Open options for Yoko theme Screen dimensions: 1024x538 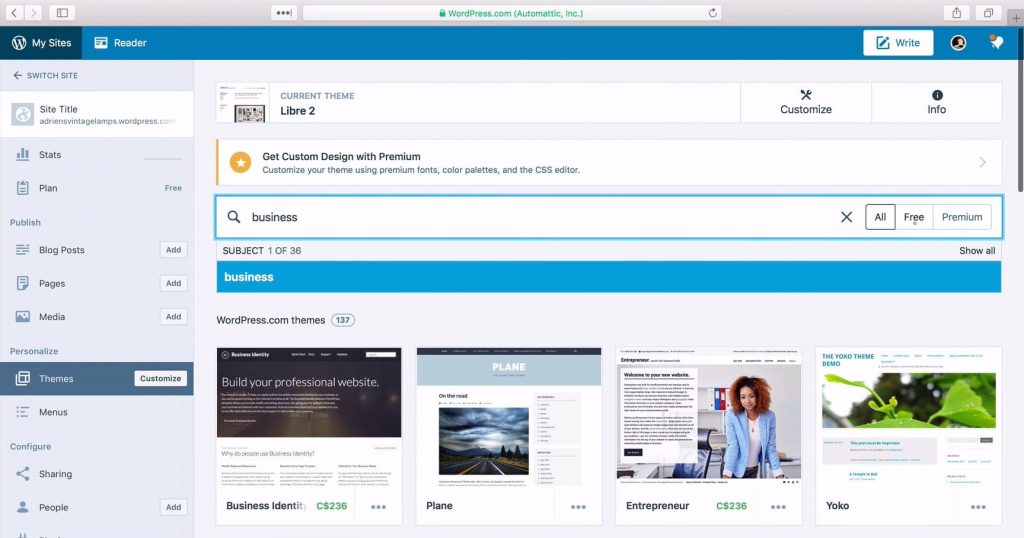[978, 507]
